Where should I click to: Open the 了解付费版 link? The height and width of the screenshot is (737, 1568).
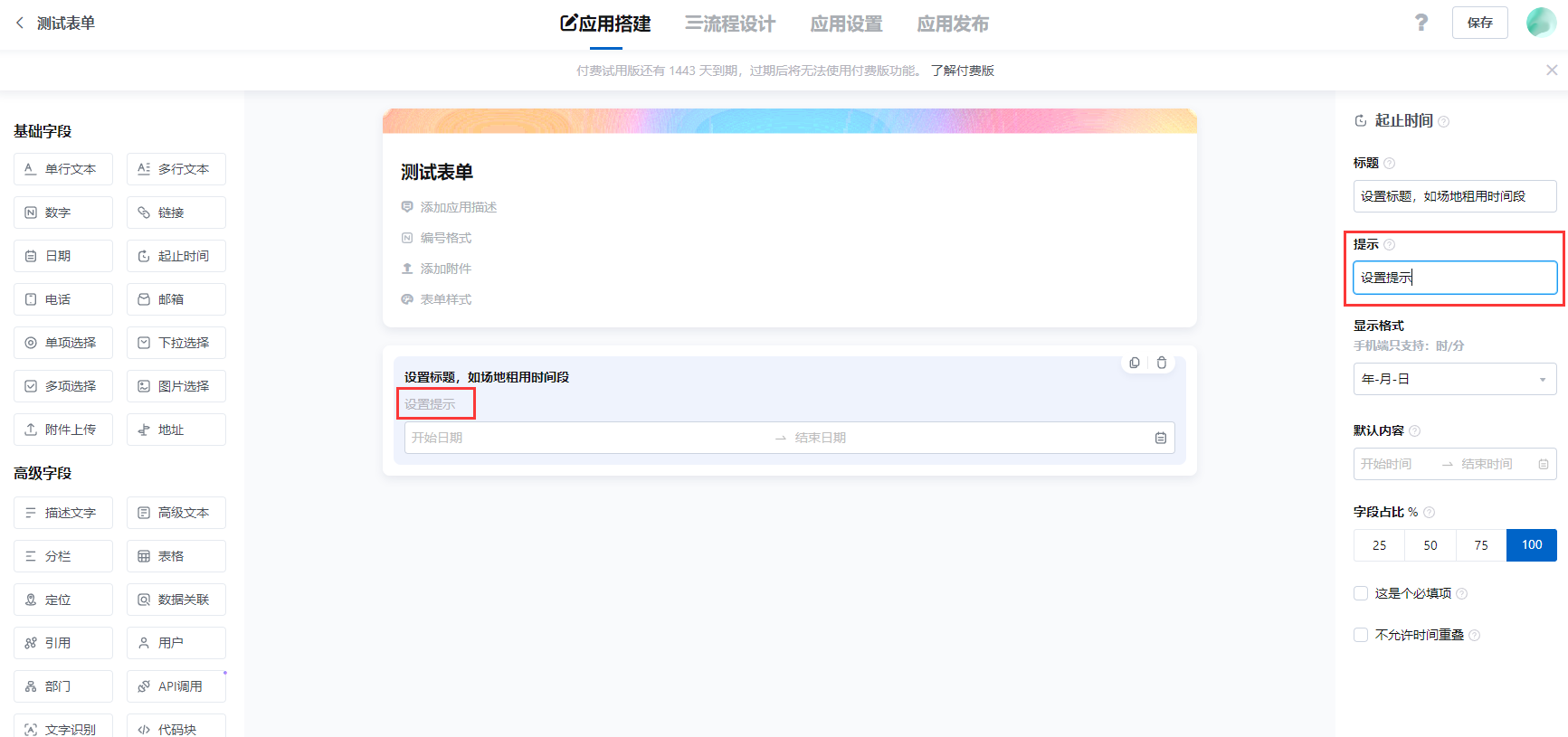[x=963, y=71]
